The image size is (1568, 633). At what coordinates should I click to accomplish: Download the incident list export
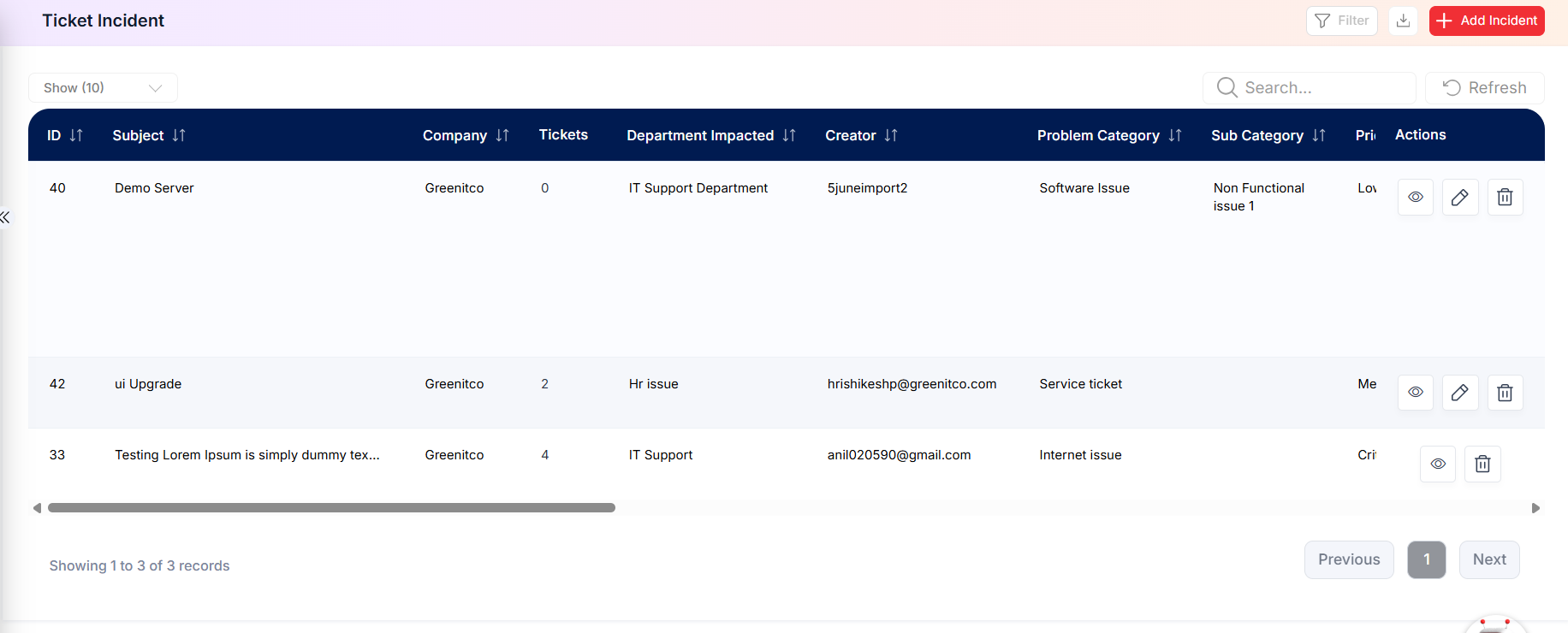(x=1403, y=21)
